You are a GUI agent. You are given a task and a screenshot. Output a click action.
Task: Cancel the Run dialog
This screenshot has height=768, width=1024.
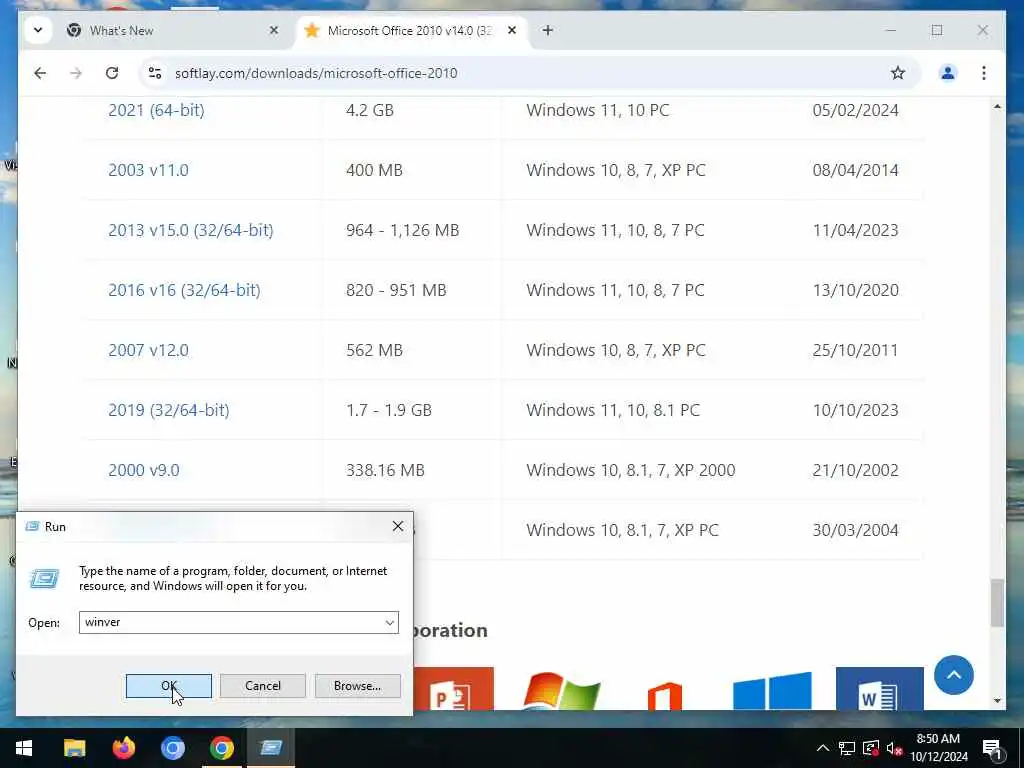point(263,686)
